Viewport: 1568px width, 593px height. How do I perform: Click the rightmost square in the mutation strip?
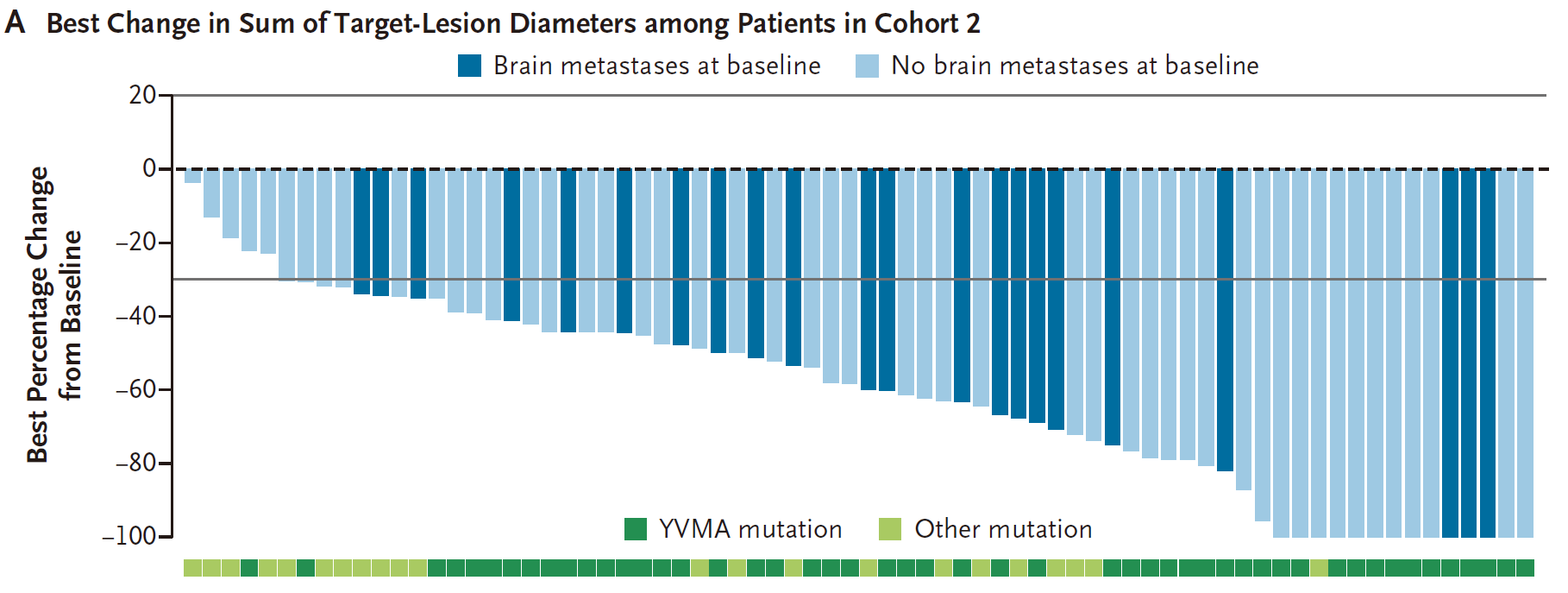tap(1525, 568)
